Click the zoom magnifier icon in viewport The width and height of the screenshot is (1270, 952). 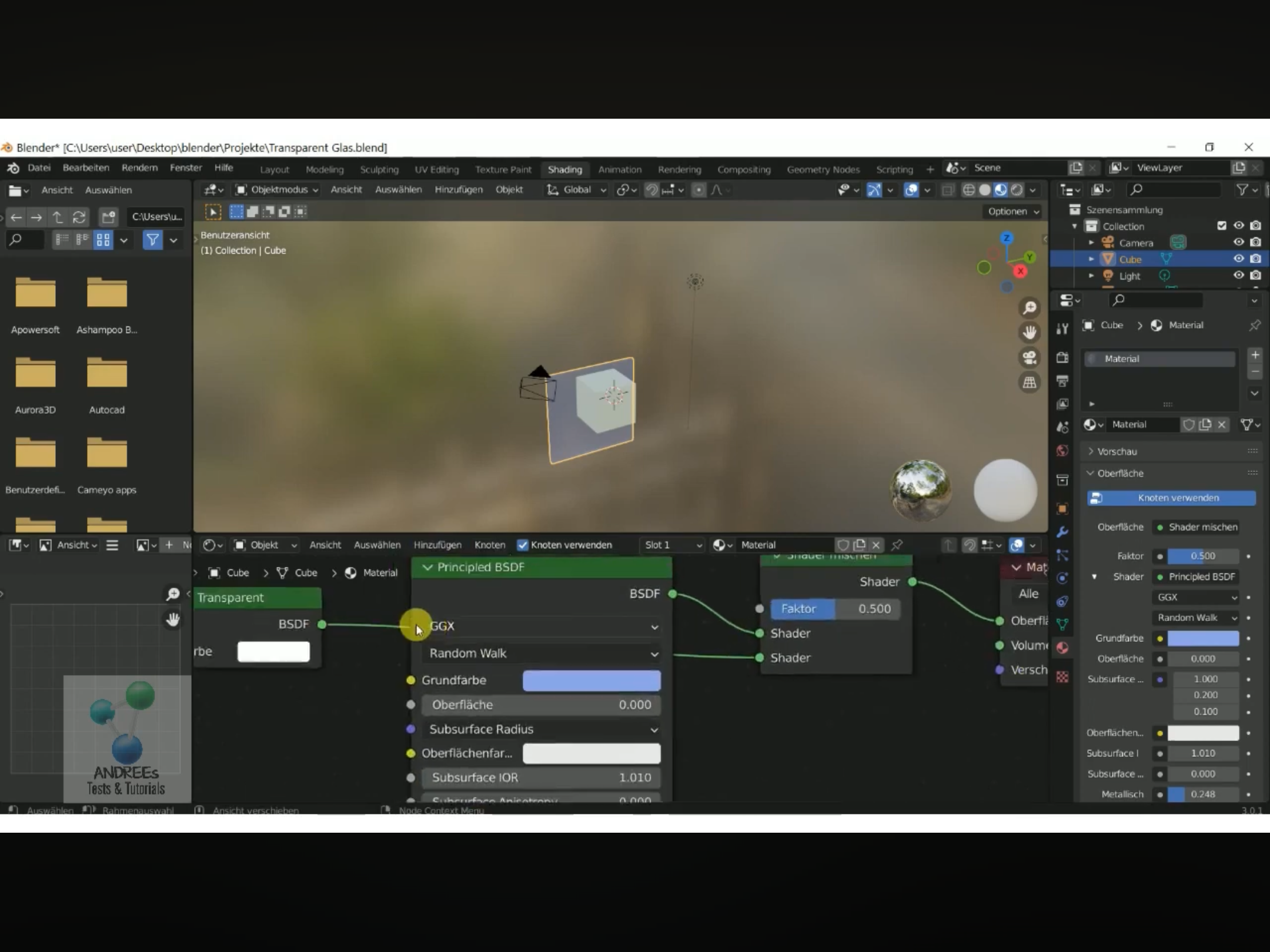click(x=1030, y=307)
